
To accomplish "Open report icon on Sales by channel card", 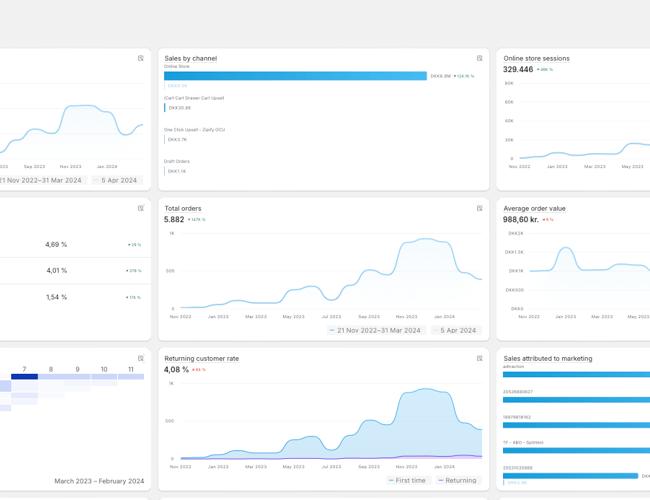I will point(480,58).
